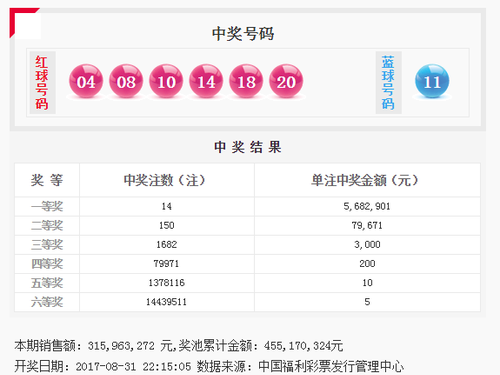The height and width of the screenshot is (375, 500).
Task: Click the 数据来源 label
Action: pos(221,366)
